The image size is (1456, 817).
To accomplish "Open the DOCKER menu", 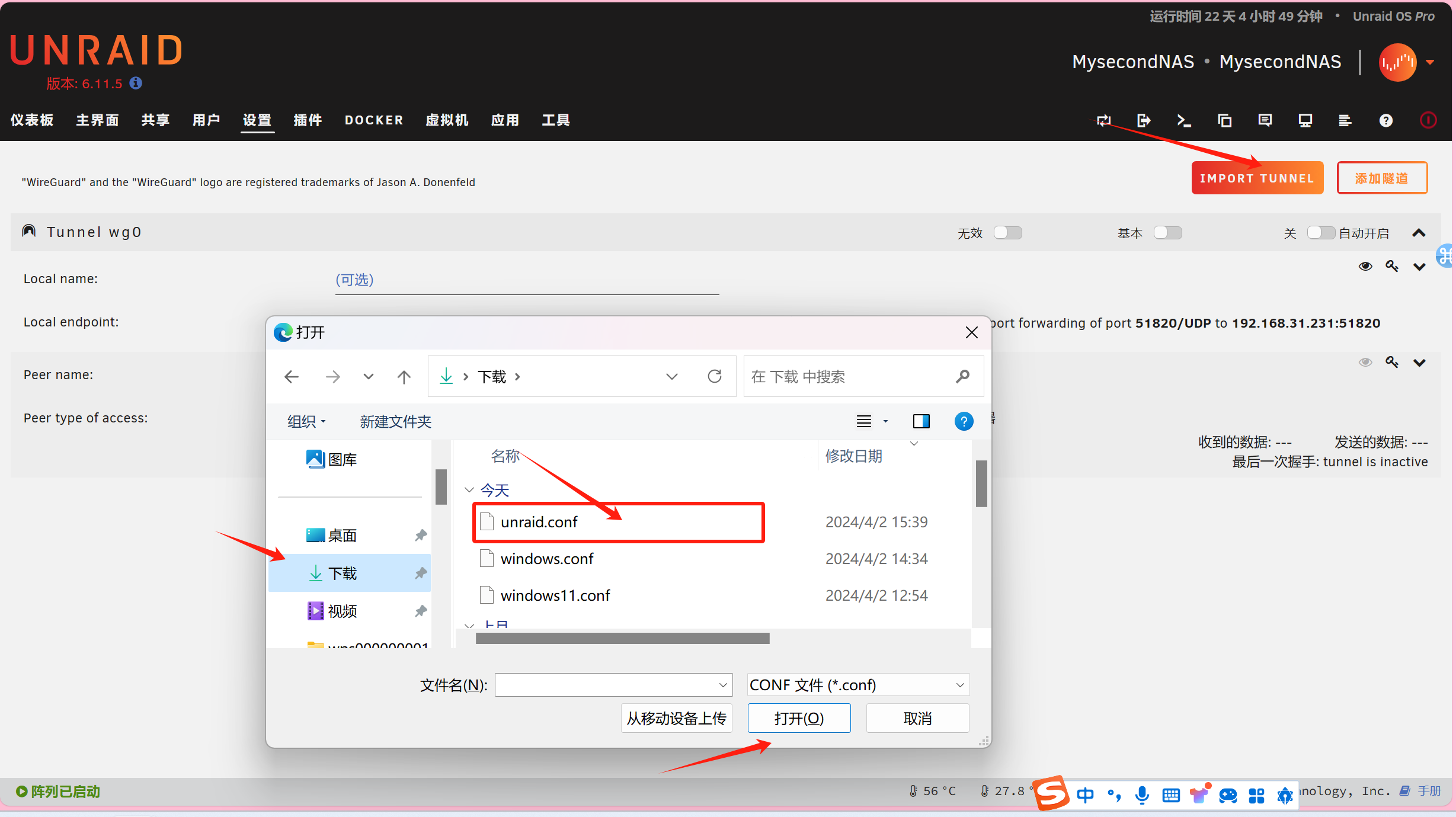I will pyautogui.click(x=374, y=120).
